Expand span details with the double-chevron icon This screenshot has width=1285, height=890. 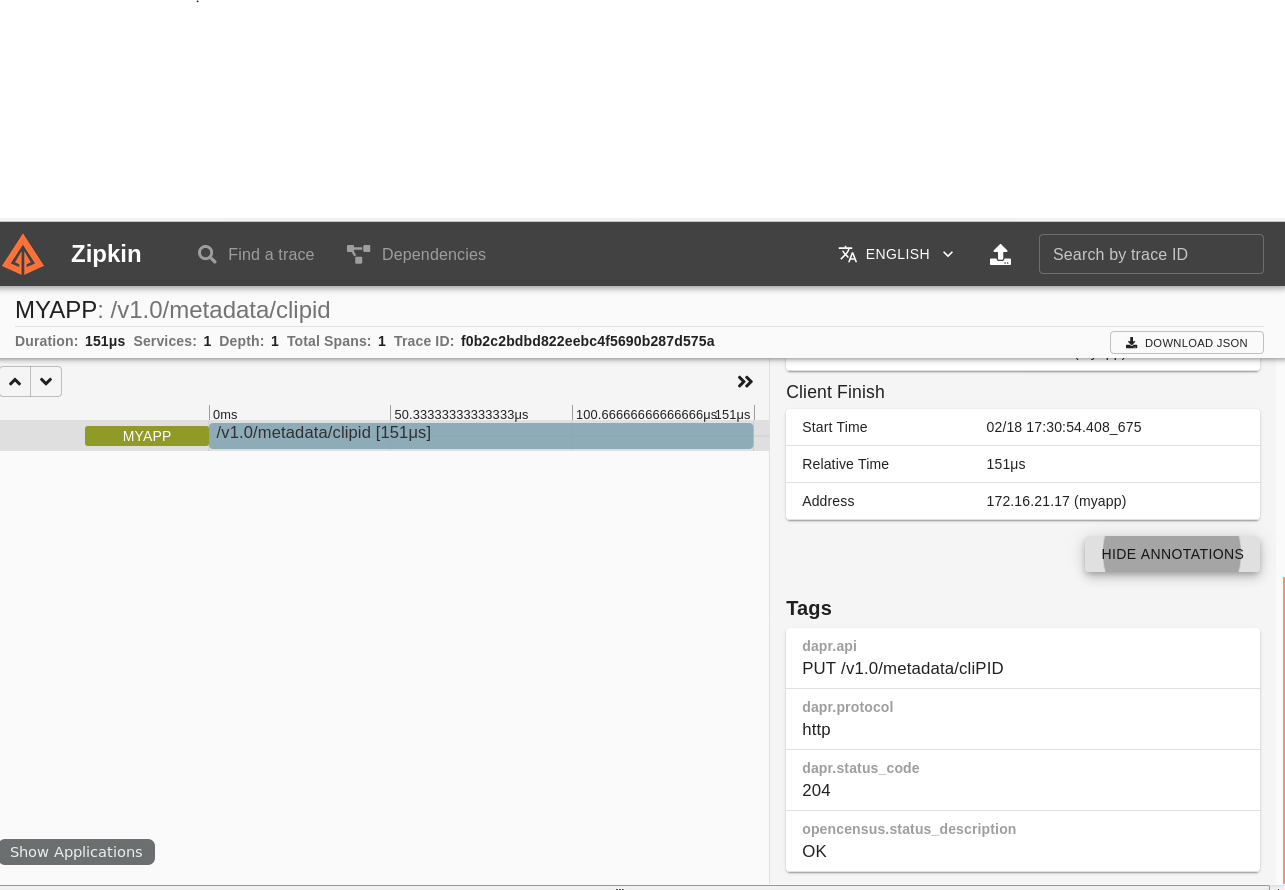745,381
